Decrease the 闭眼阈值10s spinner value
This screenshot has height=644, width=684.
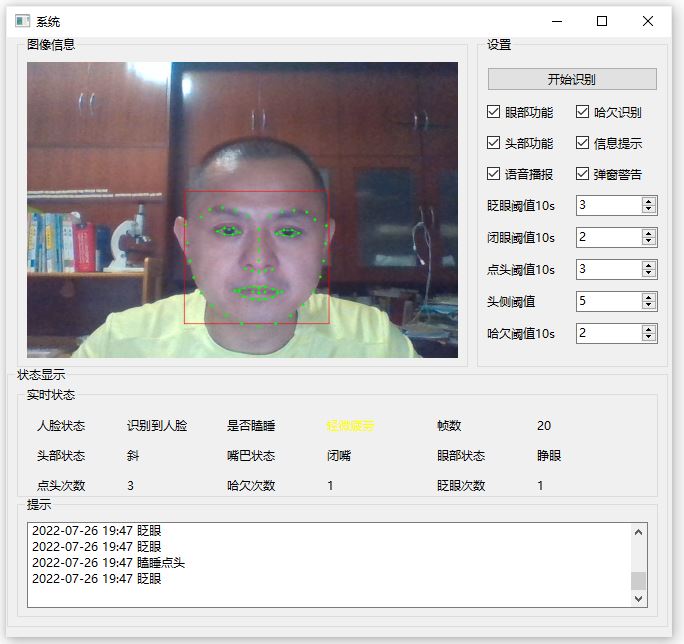tap(649, 242)
